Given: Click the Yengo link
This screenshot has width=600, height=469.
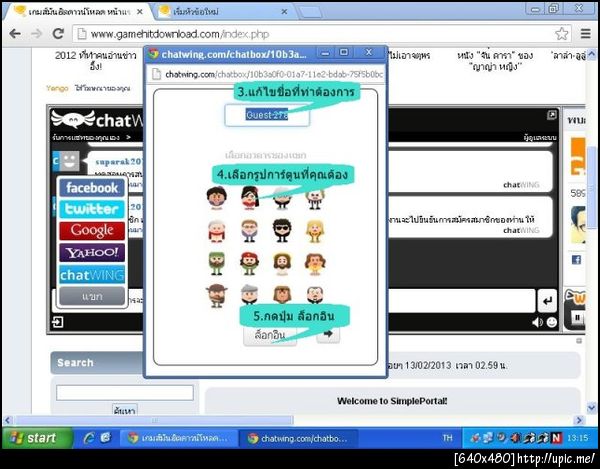Looking at the screenshot, I should pos(57,88).
